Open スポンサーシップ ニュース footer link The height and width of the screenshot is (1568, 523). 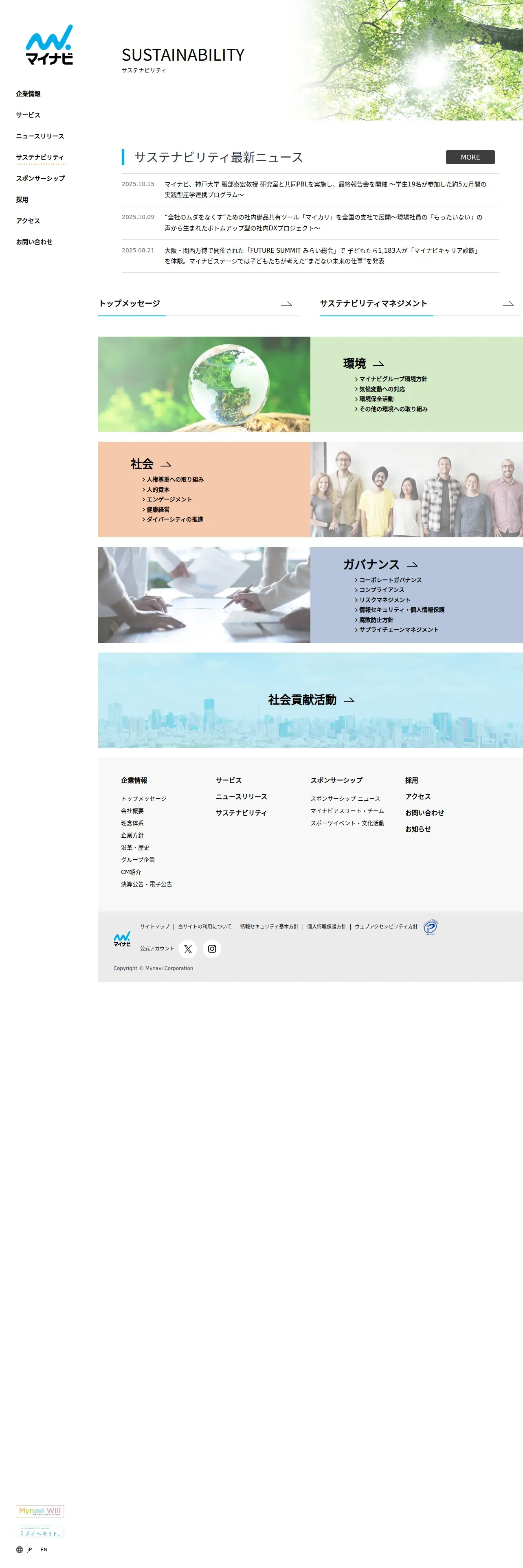point(345,799)
